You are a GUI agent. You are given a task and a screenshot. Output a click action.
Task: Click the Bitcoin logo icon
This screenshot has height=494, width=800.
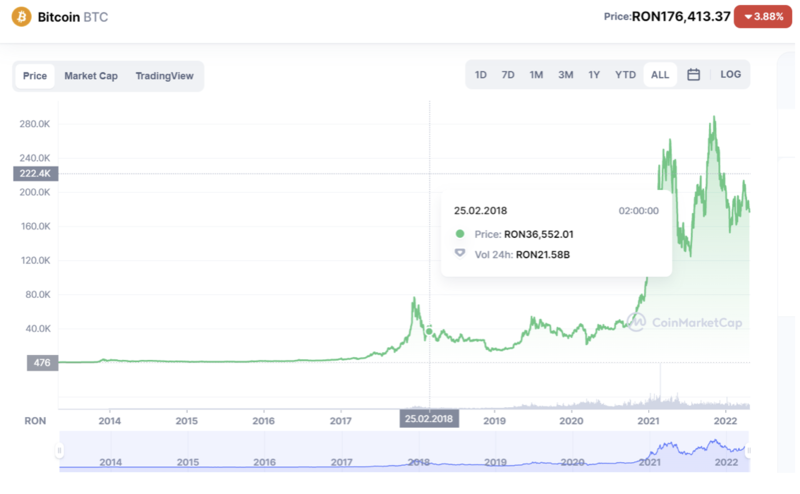[x=21, y=18]
